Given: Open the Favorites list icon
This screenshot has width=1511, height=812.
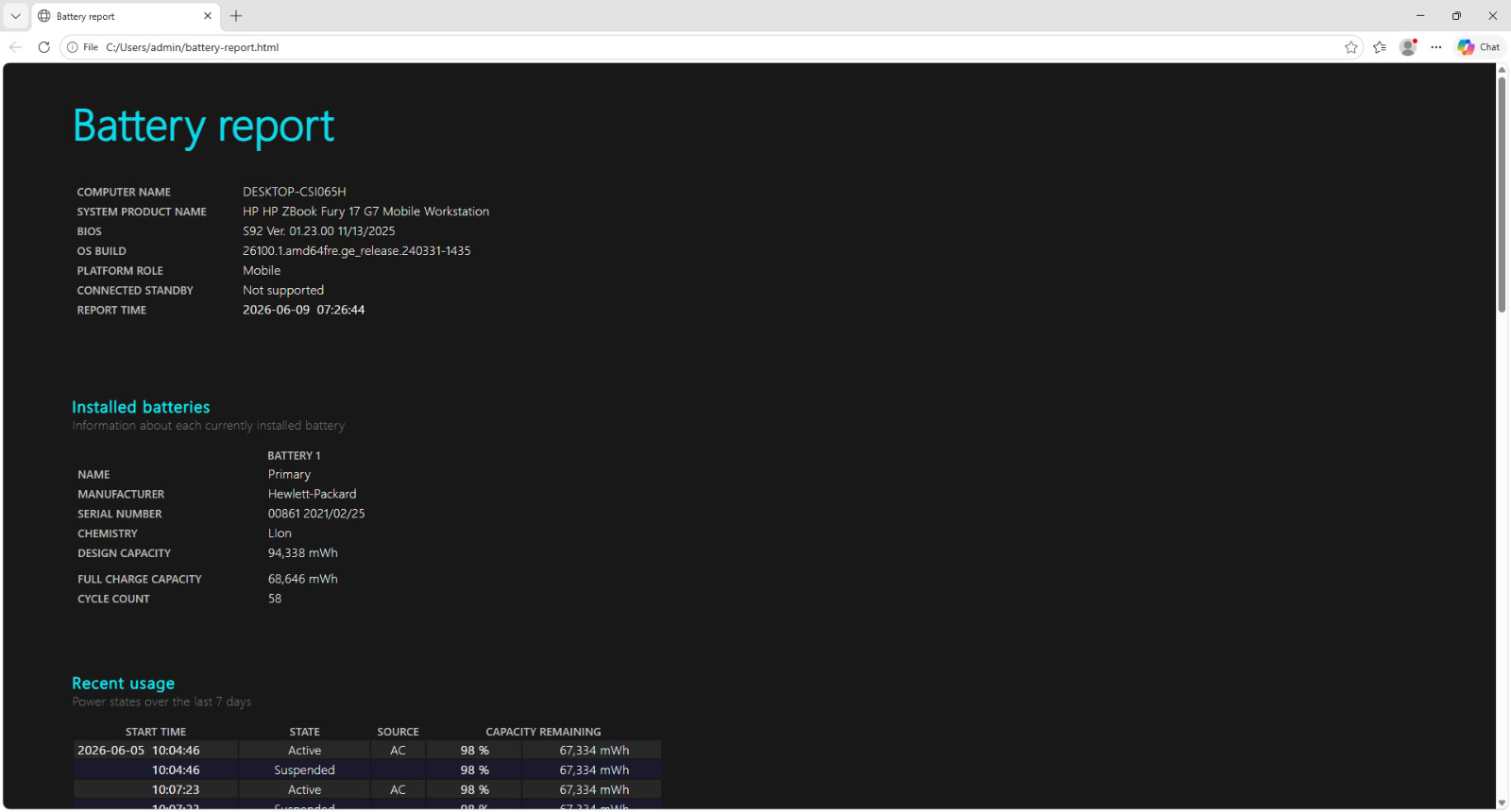Looking at the screenshot, I should [1380, 47].
